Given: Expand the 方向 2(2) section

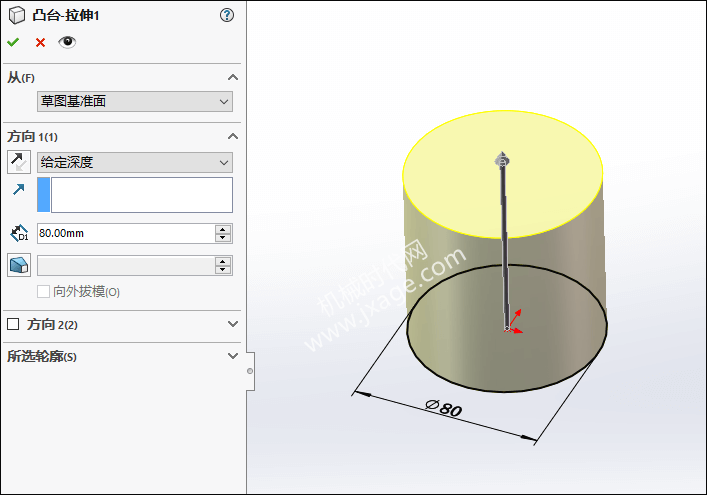Looking at the screenshot, I should click(233, 324).
